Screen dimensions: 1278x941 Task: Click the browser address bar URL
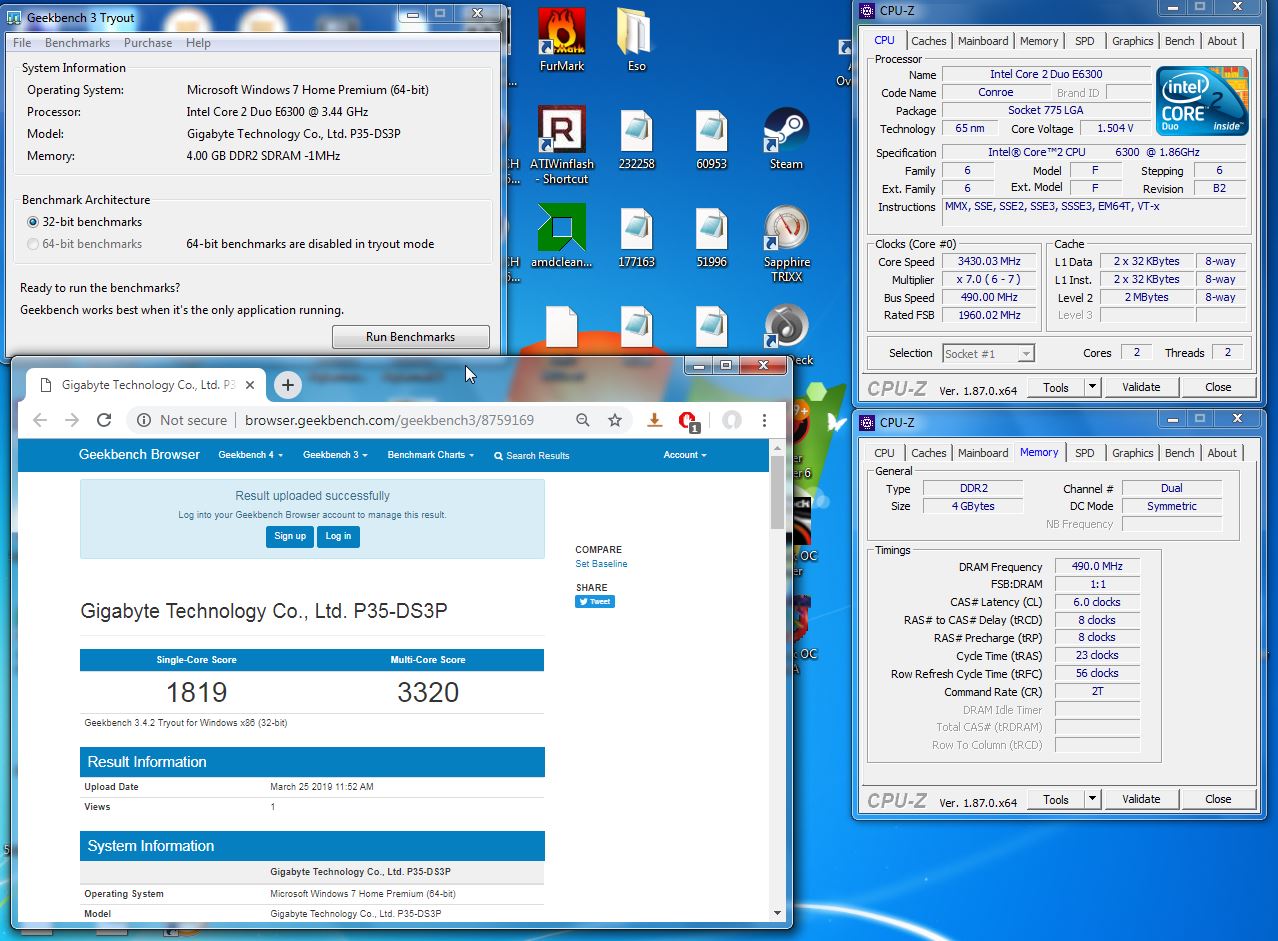click(389, 421)
